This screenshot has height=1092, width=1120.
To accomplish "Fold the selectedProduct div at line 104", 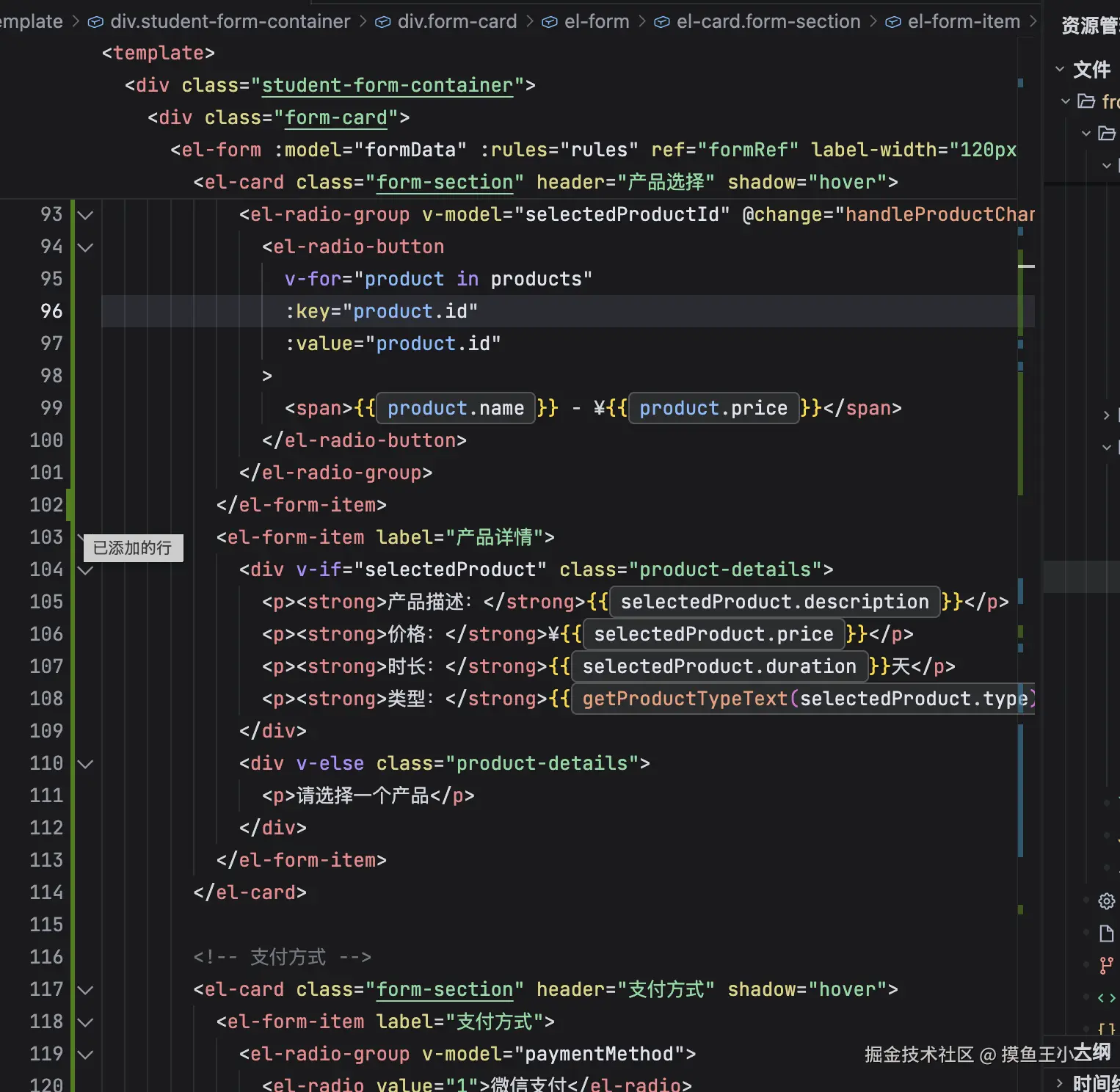I will click(86, 570).
